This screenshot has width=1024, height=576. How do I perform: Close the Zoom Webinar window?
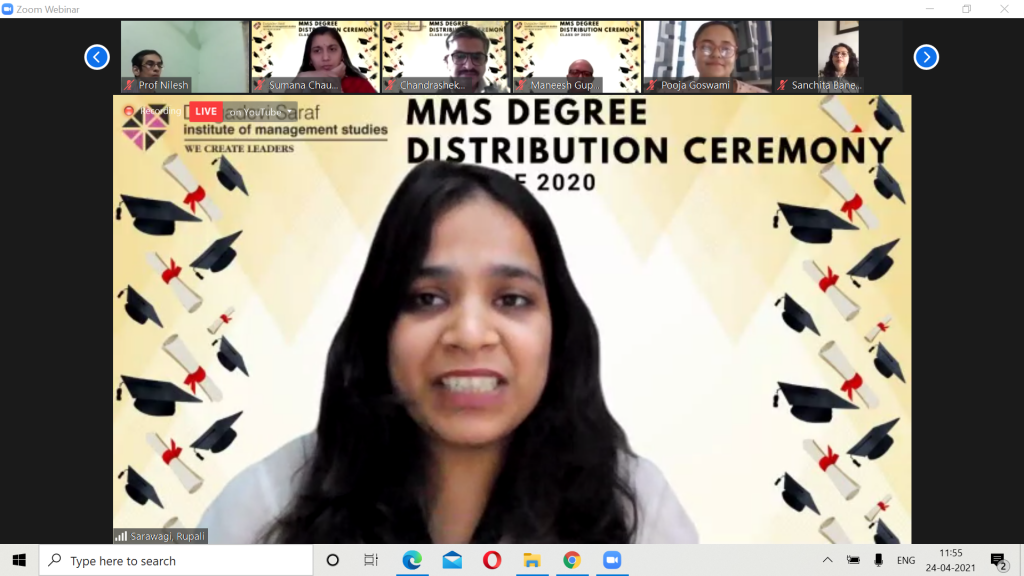(x=1004, y=9)
